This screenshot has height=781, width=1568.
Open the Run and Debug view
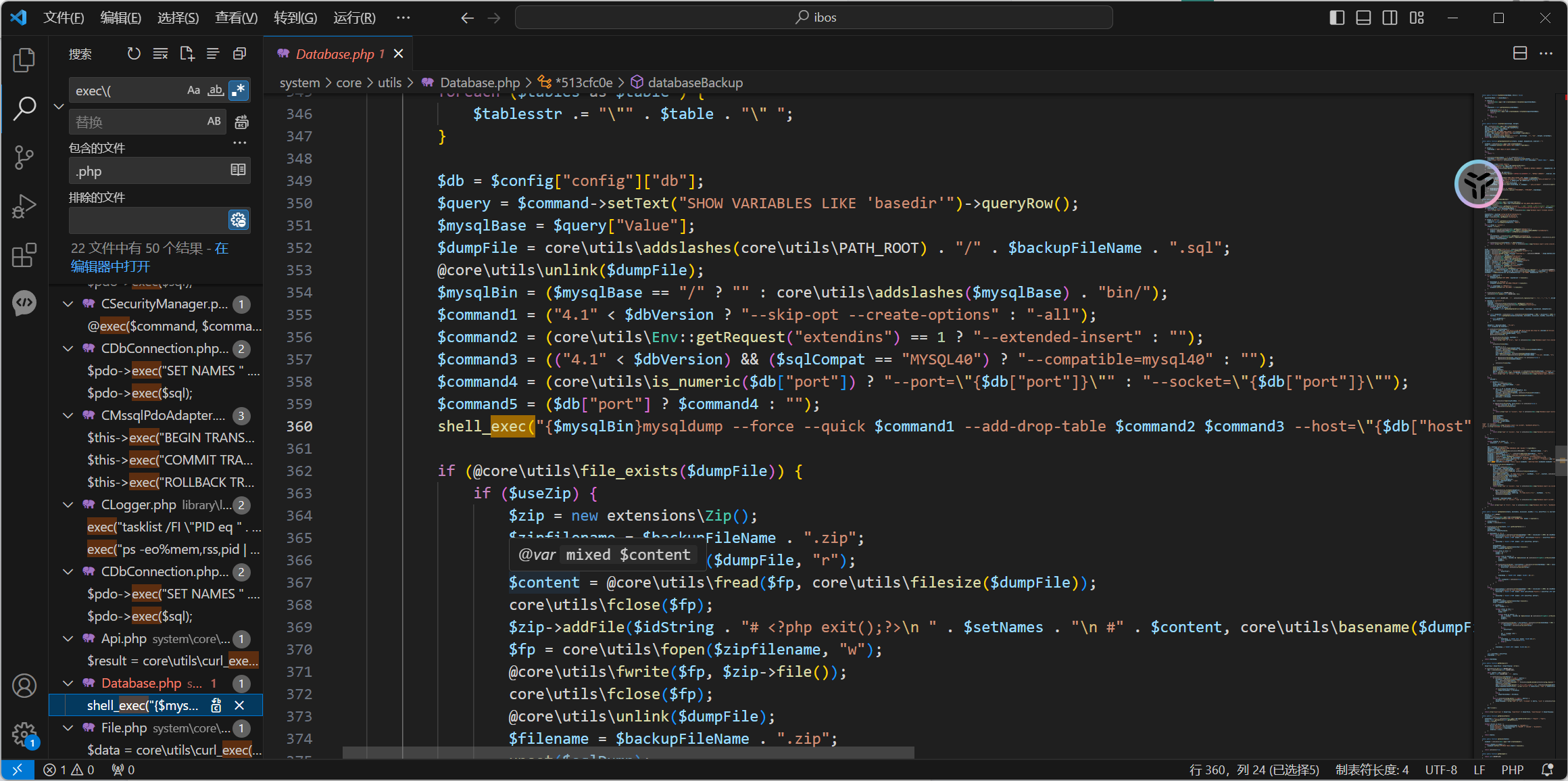[x=24, y=206]
